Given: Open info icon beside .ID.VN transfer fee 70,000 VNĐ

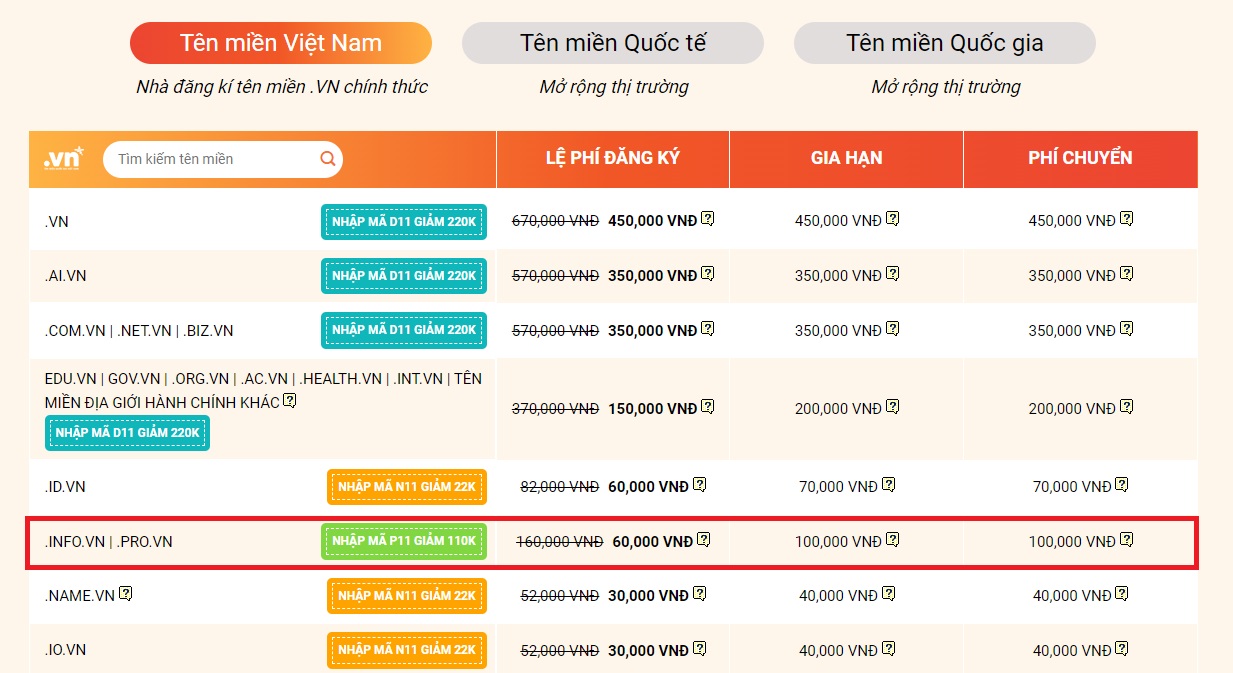Looking at the screenshot, I should pos(1123,484).
